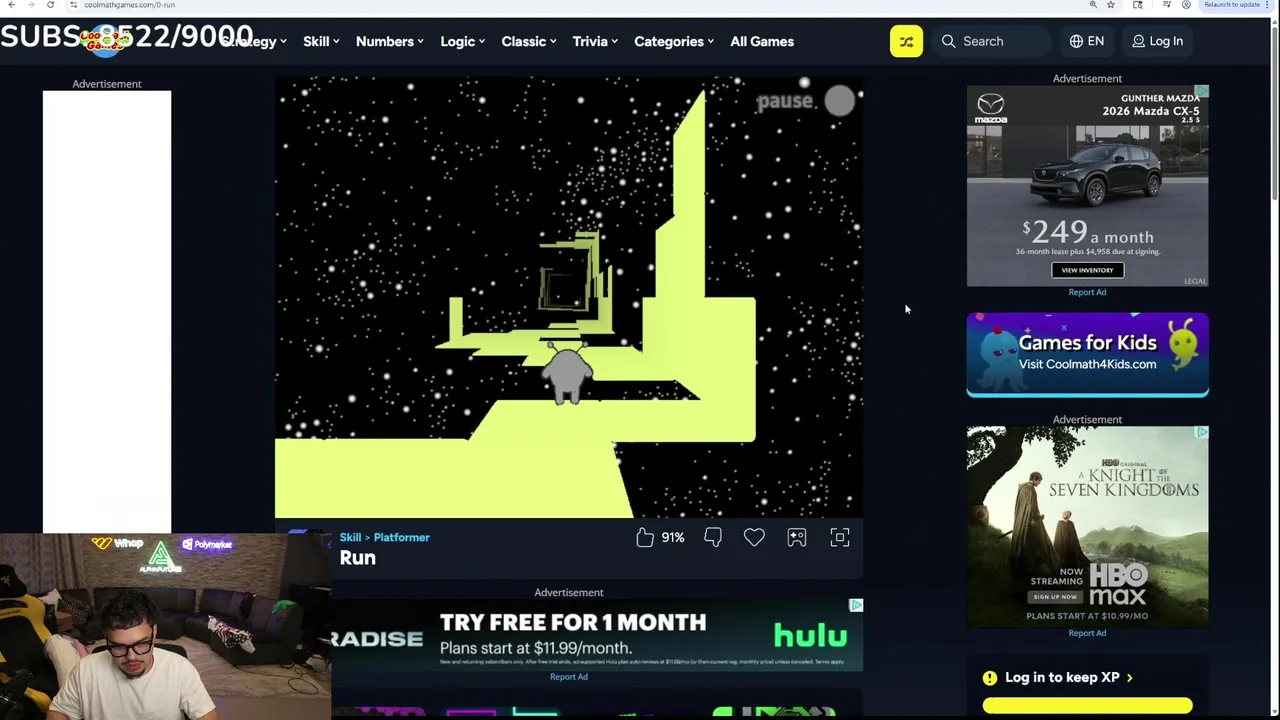Open the All Games page

tap(762, 41)
